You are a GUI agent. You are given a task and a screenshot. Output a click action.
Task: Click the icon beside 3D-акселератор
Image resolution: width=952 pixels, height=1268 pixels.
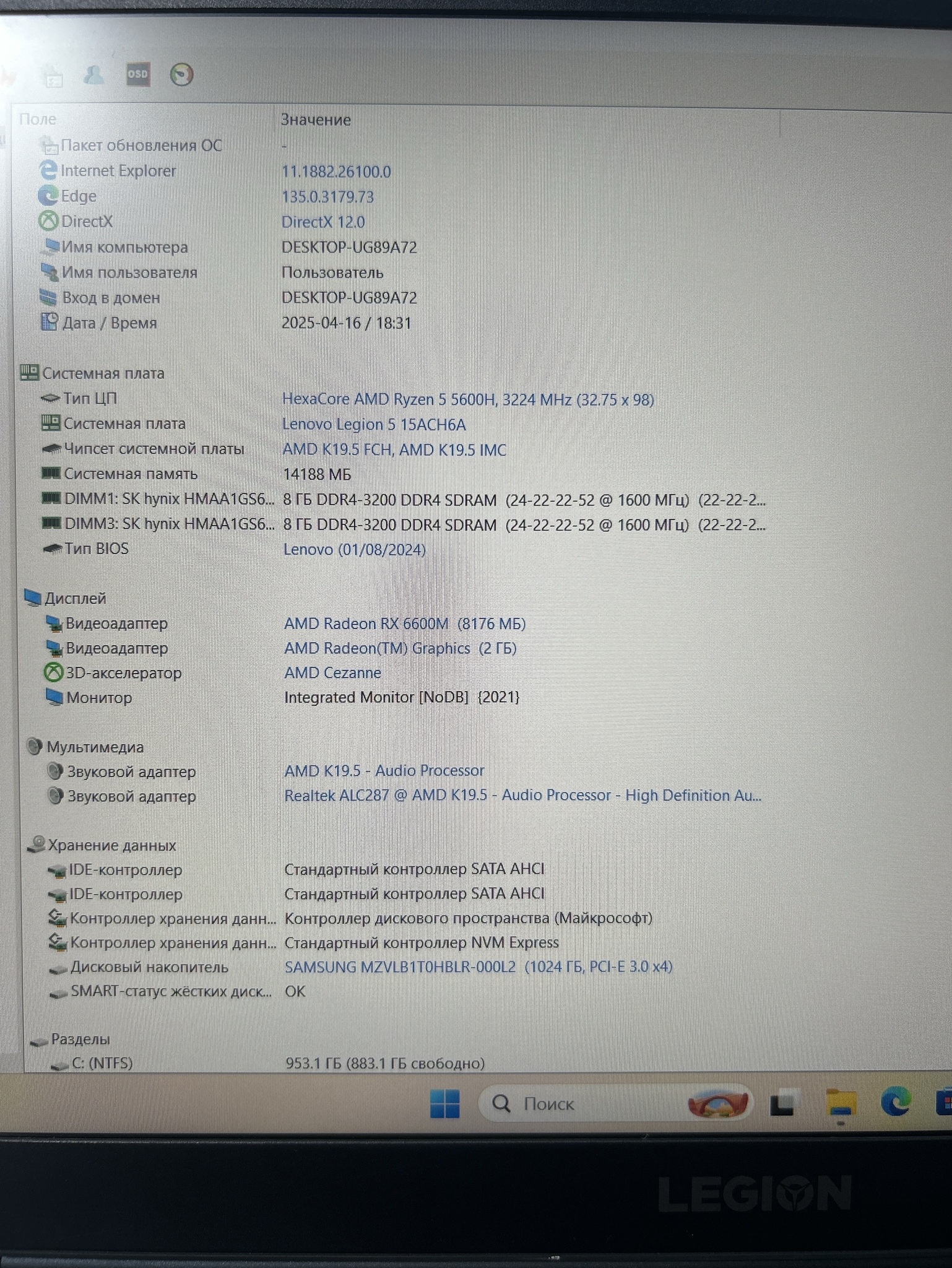tap(53, 672)
